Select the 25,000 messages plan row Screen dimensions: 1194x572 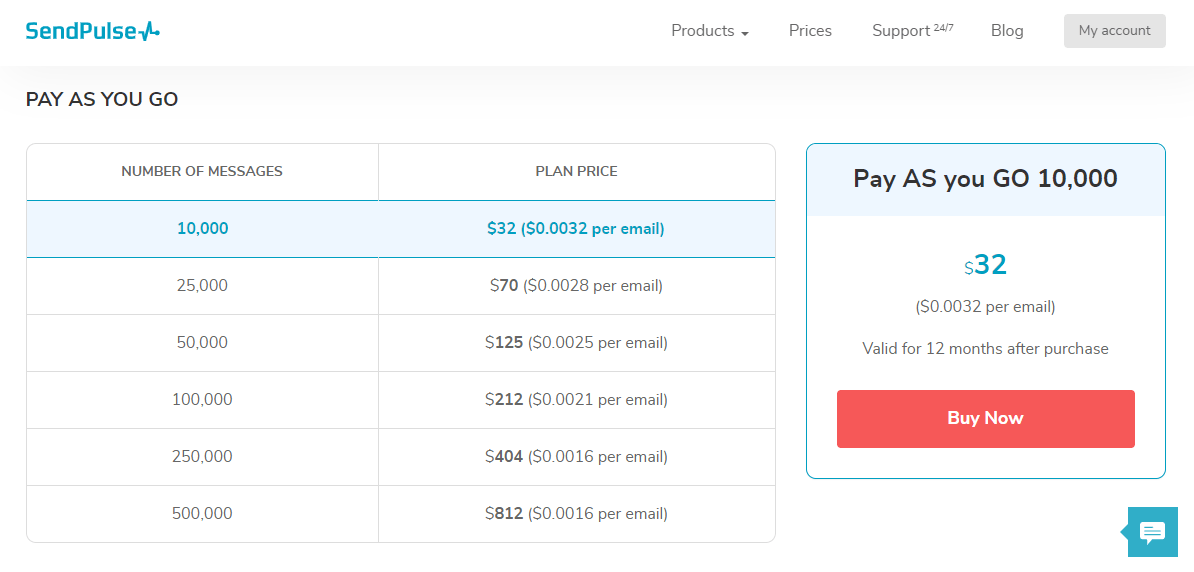pyautogui.click(x=202, y=286)
